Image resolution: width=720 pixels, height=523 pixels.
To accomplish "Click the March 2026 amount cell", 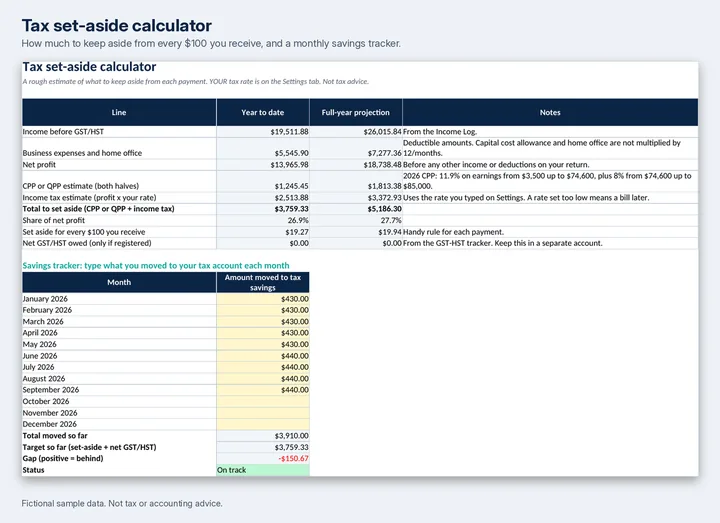I will click(x=263, y=321).
